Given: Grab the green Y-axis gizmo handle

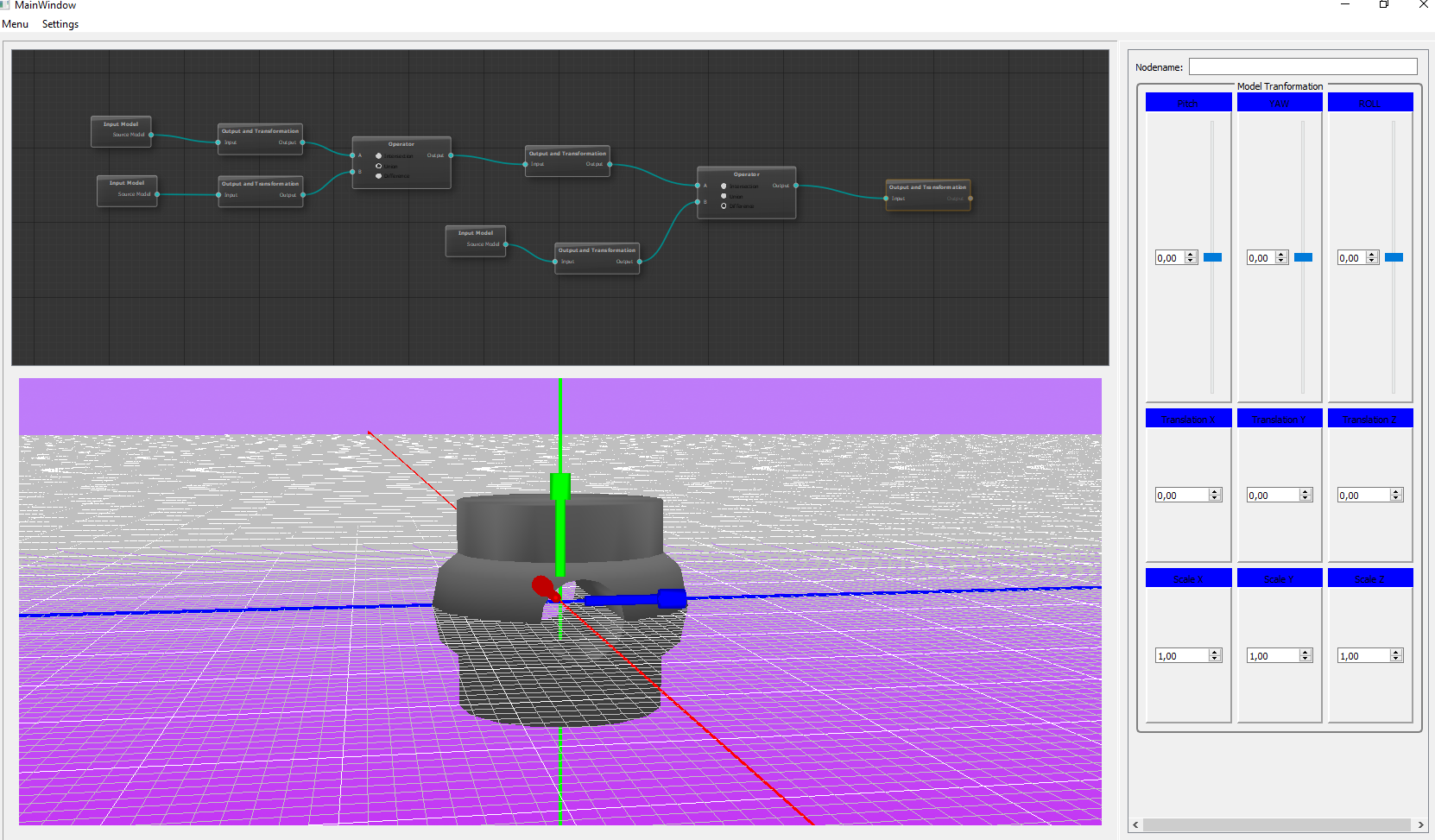Looking at the screenshot, I should [560, 486].
